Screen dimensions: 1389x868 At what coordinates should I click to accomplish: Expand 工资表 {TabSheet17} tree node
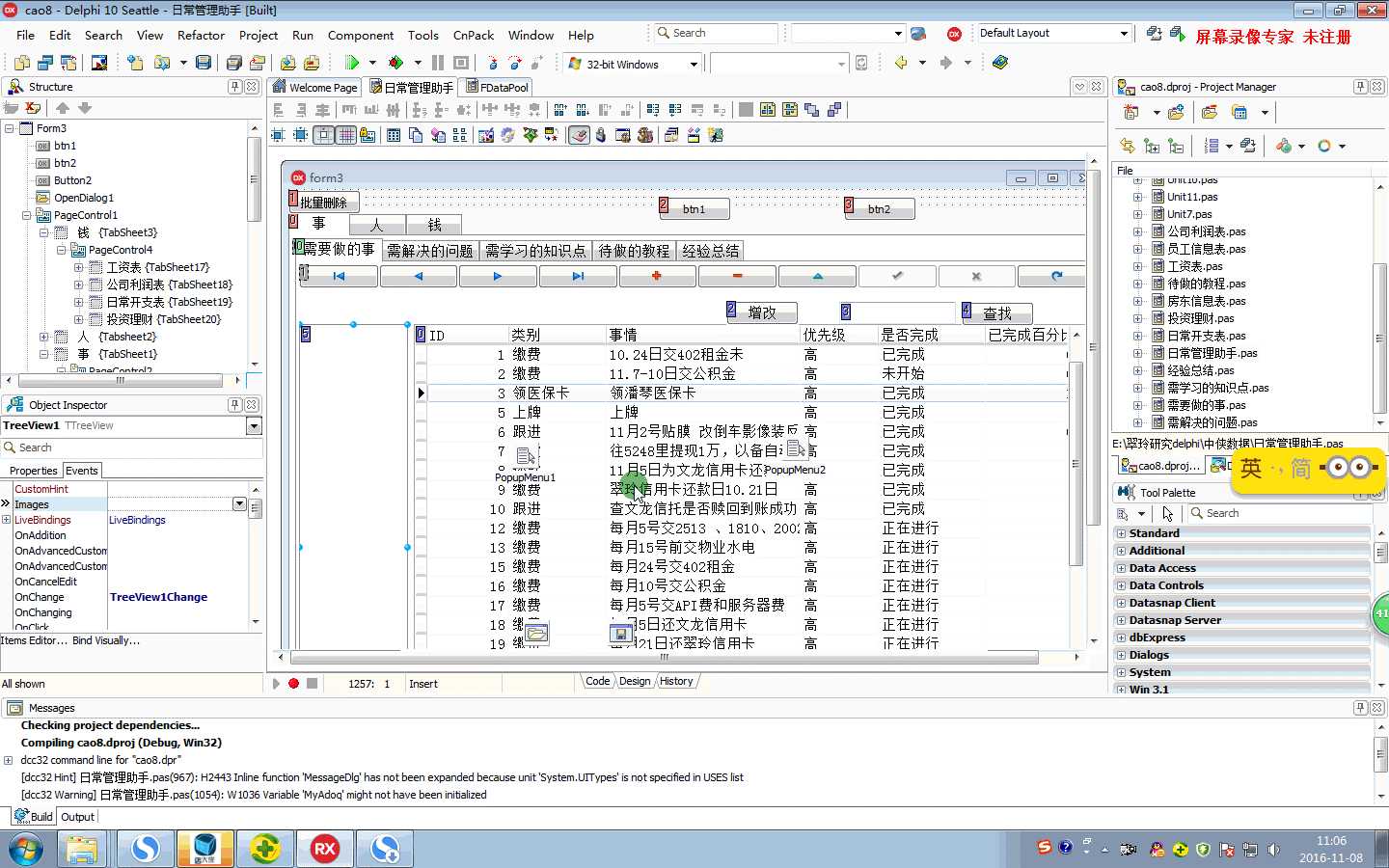tap(78, 267)
